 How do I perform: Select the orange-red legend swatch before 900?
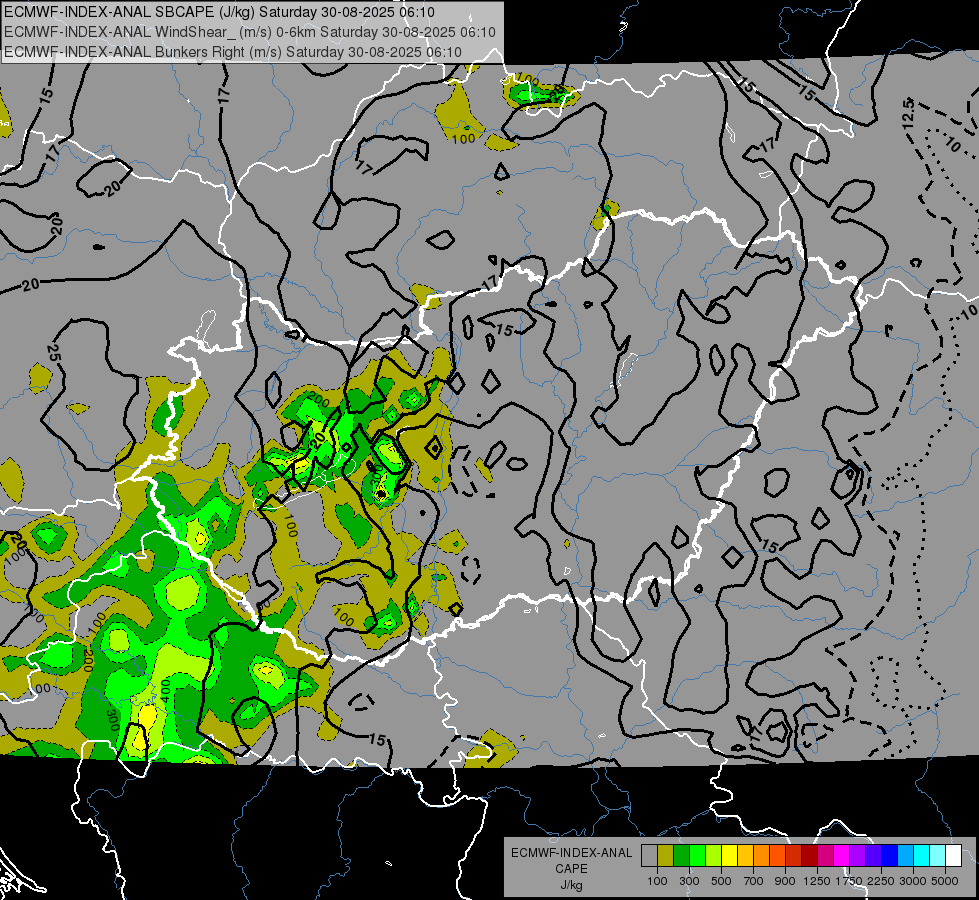coord(777,855)
